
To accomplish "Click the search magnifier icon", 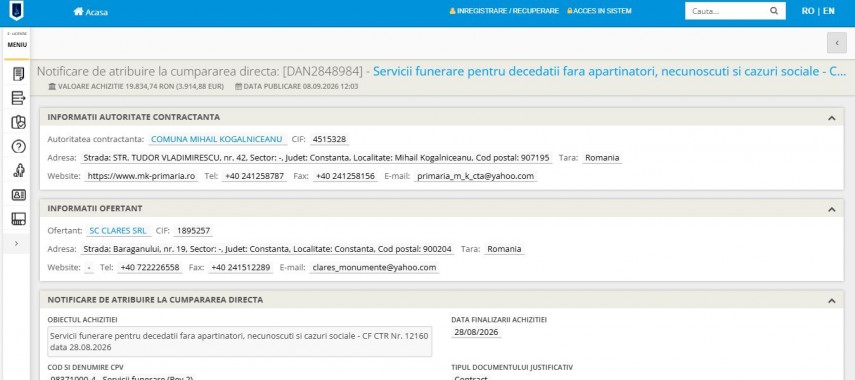I will pos(774,11).
